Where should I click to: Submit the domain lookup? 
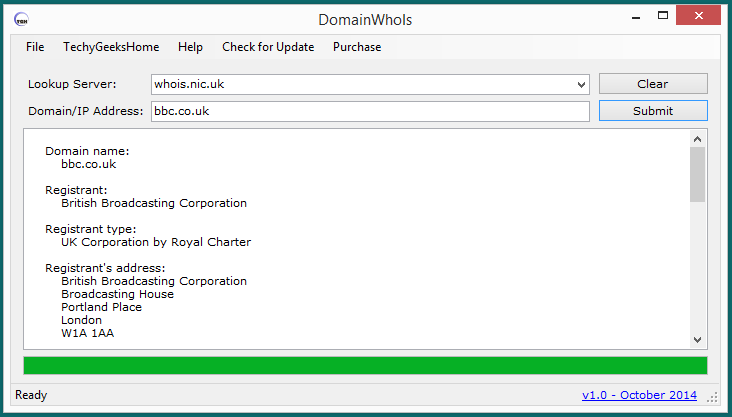[653, 111]
